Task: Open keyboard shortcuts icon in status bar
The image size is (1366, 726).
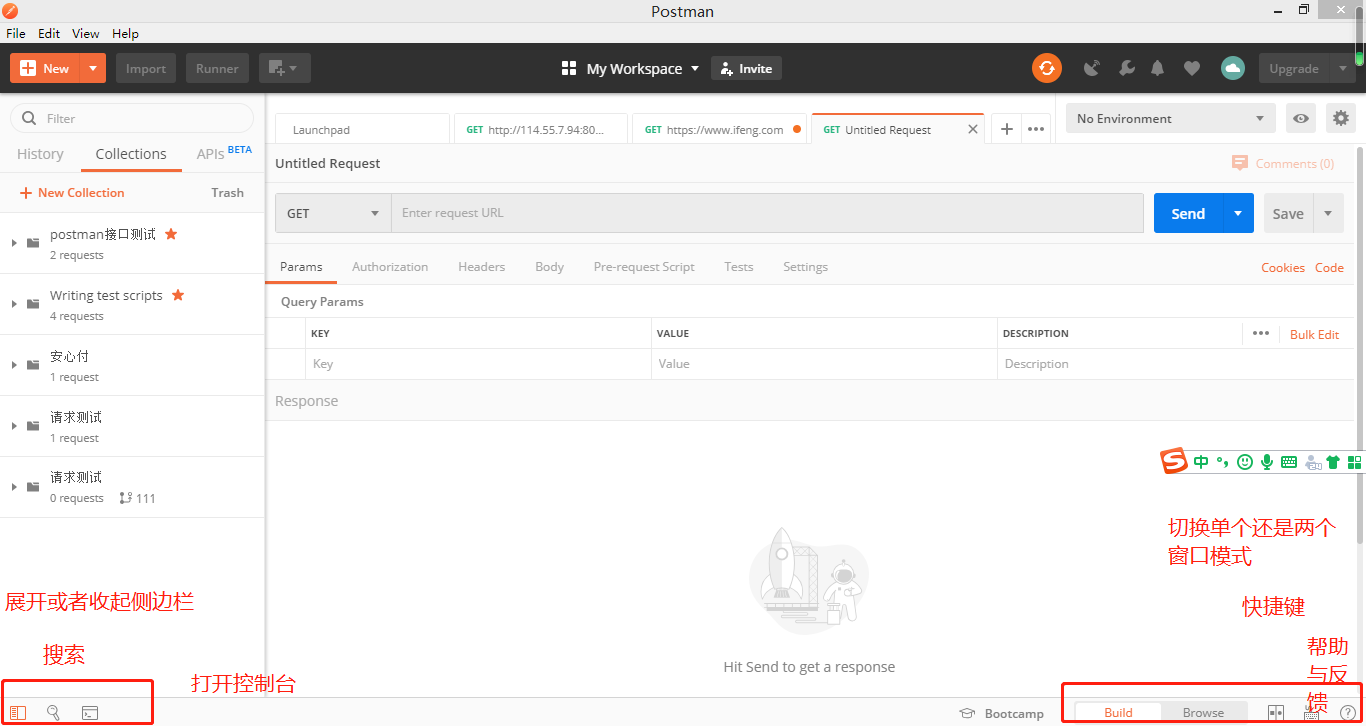Action: click(1312, 713)
